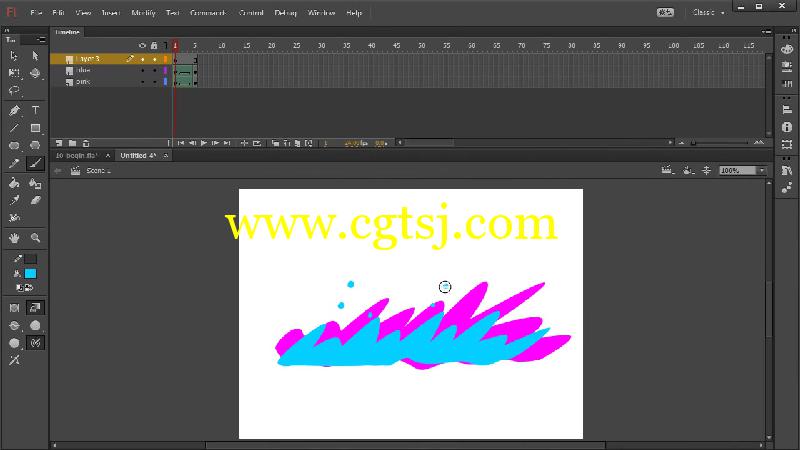Toggle Object Drawing mode option
Image resolution: width=800 pixels, height=450 pixels.
[14, 308]
